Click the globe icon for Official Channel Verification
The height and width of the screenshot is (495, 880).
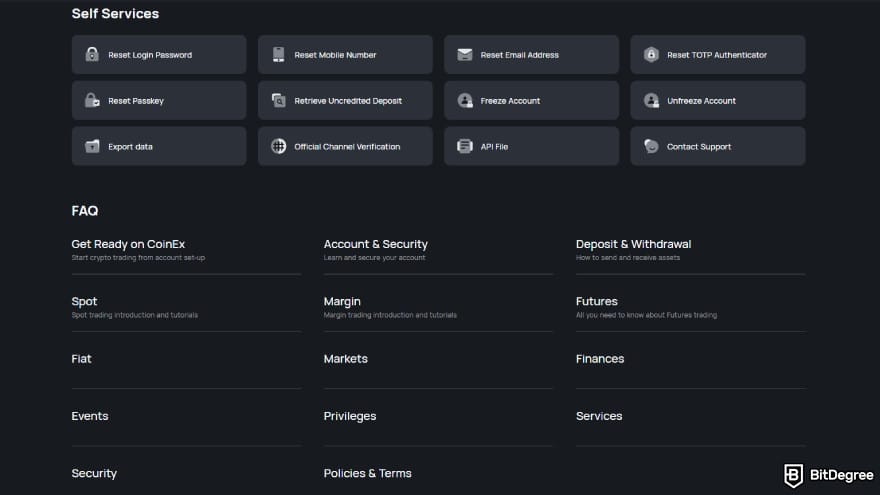278,146
